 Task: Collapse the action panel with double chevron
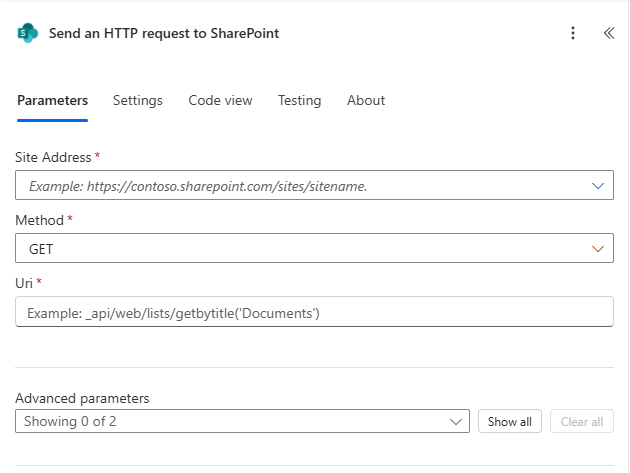click(x=608, y=33)
